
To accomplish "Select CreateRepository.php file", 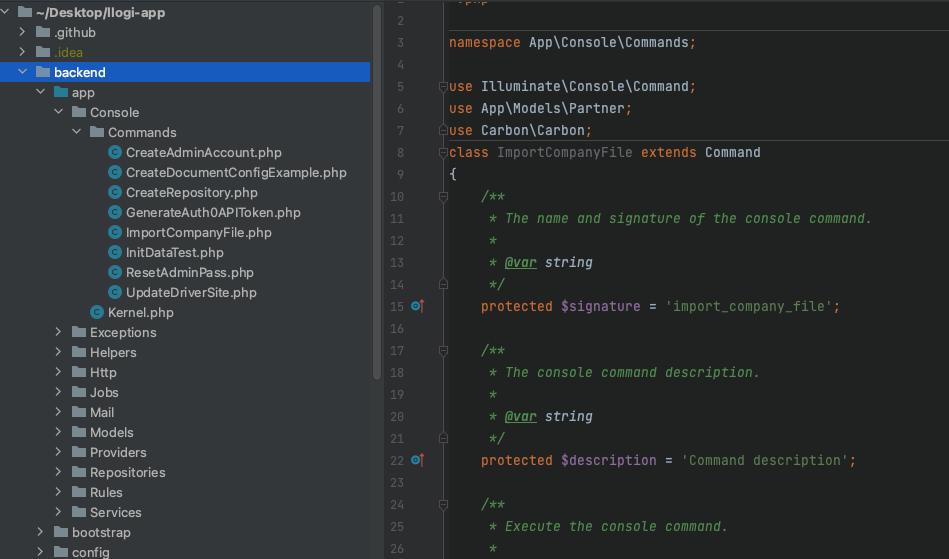I will (x=191, y=192).
